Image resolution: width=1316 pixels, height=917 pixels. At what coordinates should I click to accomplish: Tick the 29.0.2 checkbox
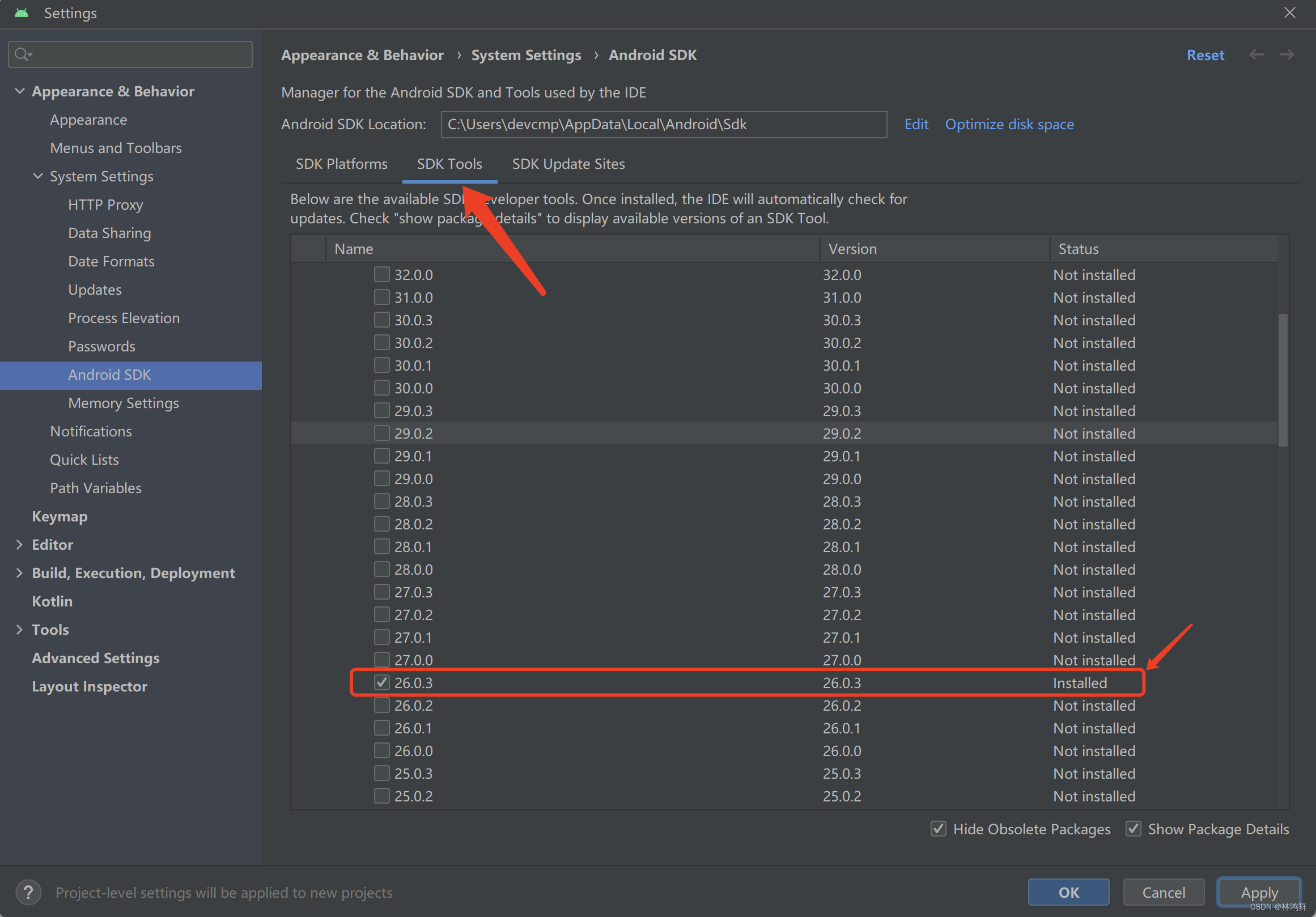(x=382, y=434)
